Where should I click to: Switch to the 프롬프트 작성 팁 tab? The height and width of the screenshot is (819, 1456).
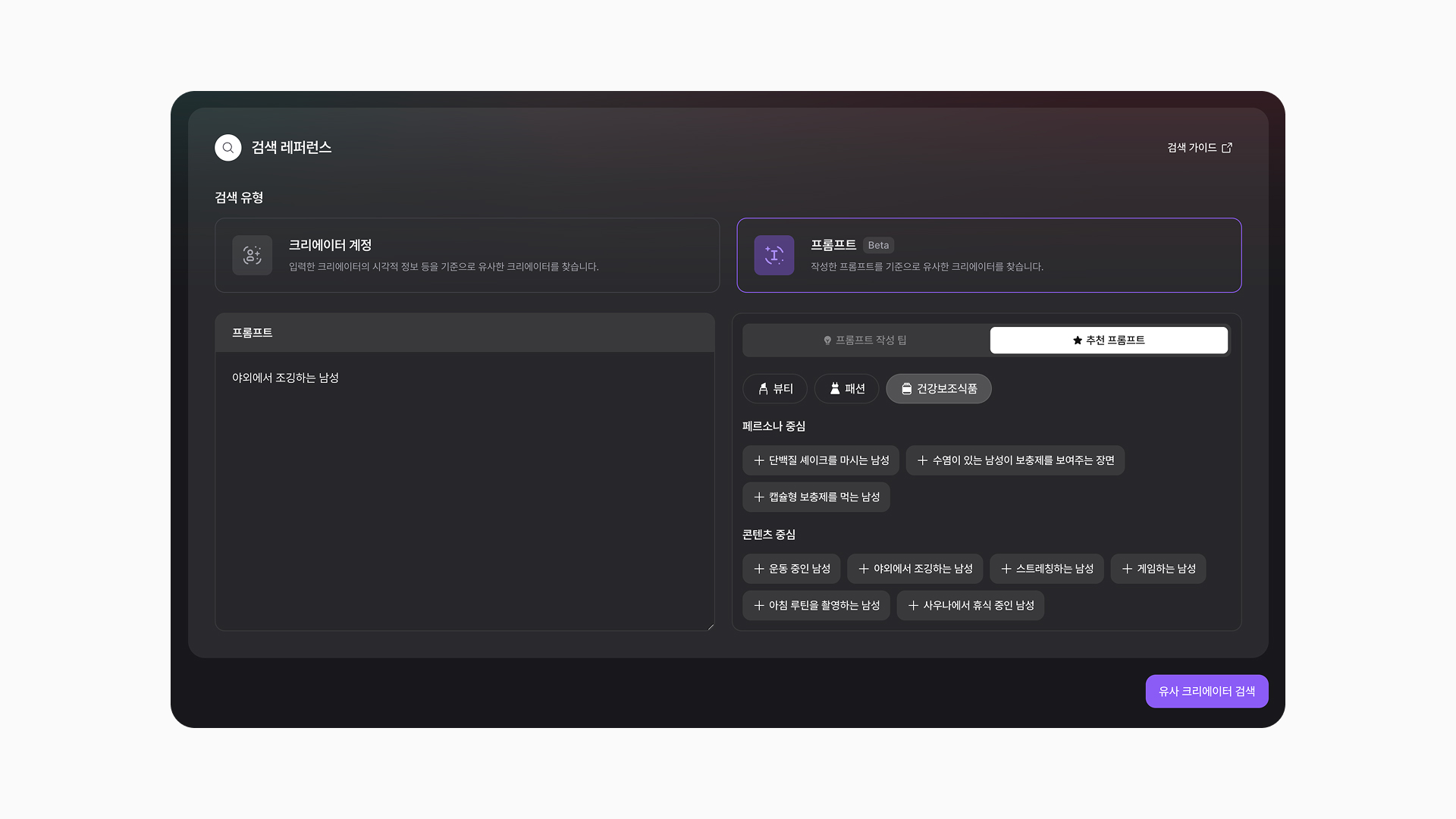(x=865, y=340)
